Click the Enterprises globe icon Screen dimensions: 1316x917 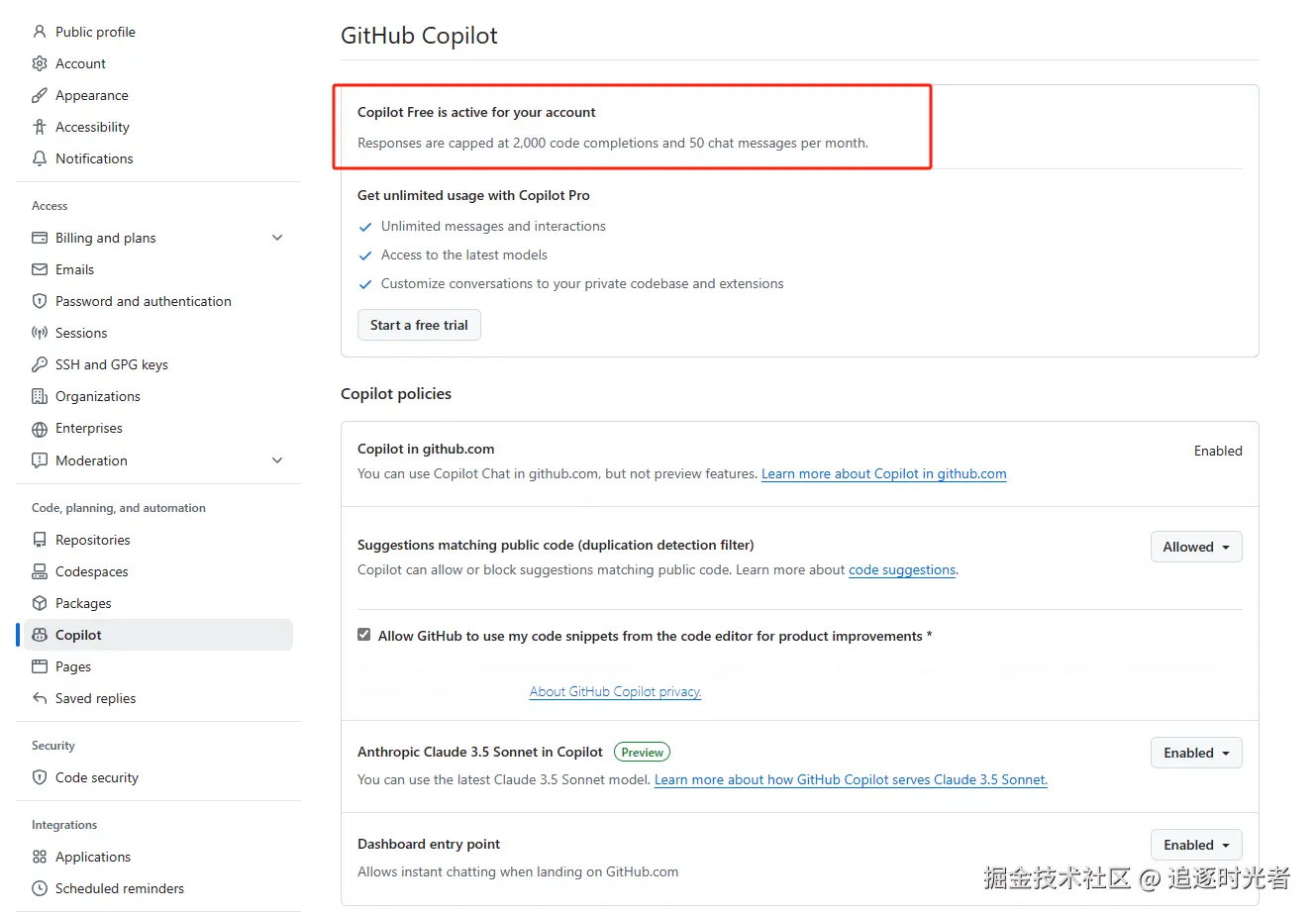tap(40, 429)
